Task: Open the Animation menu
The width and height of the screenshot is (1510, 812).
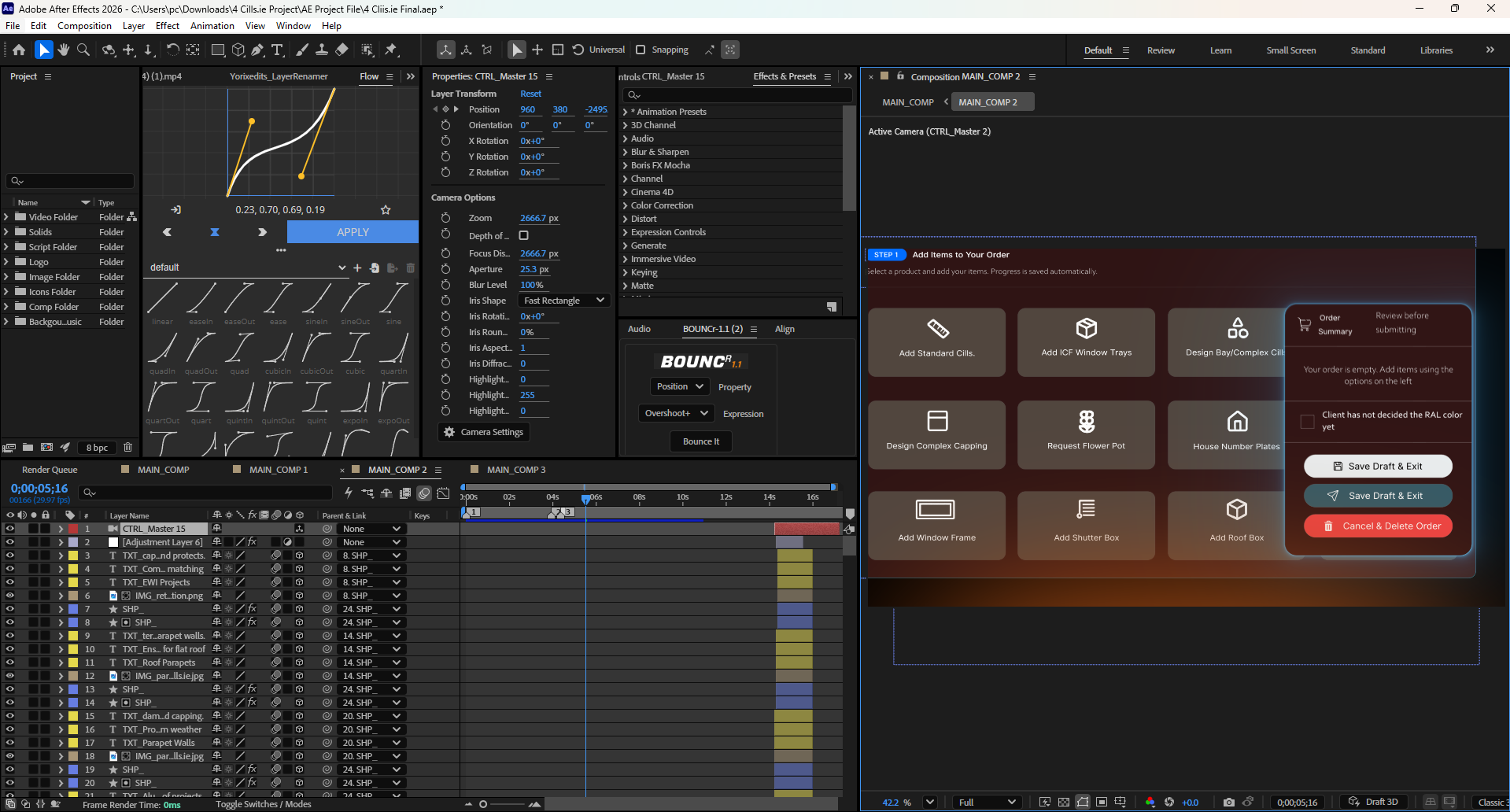Action: click(212, 26)
